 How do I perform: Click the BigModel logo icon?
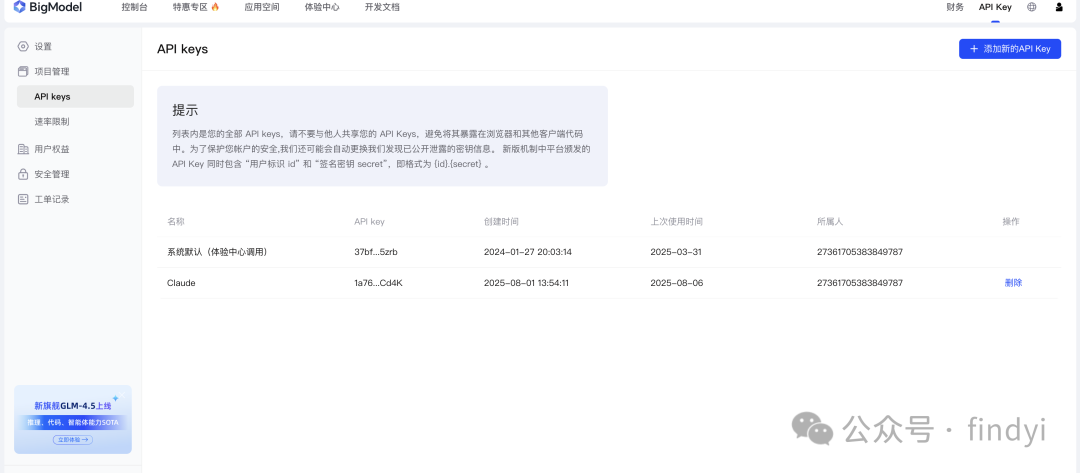(x=20, y=7)
